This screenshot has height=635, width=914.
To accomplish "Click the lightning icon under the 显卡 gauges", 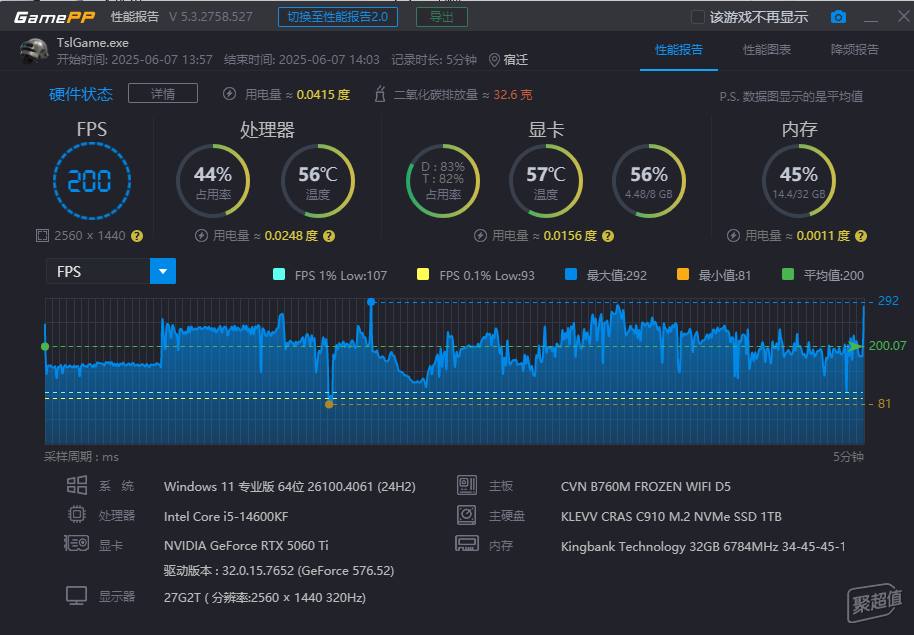I will tap(480, 236).
